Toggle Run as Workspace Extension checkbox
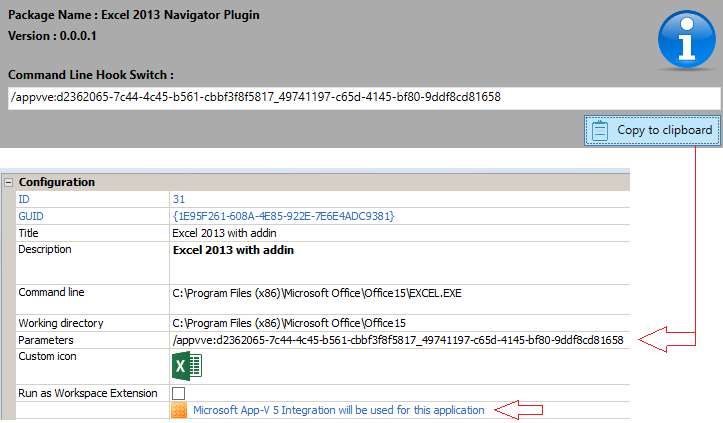 pos(179,393)
